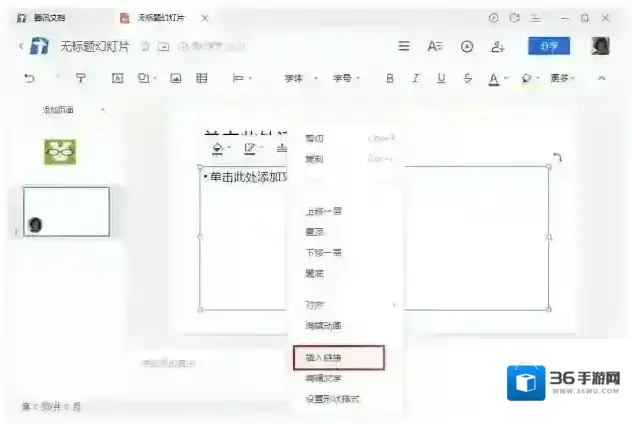Choose 插入链接 in context menu
This screenshot has width=632, height=424.
tap(339, 357)
